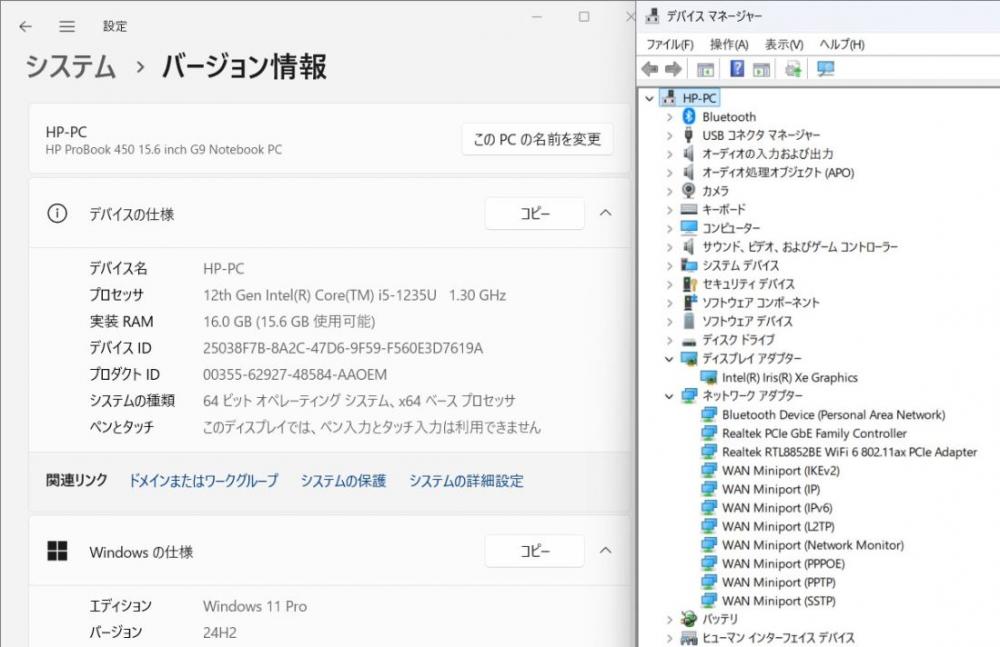Click the Windows logo beside Windows の仕様
The height and width of the screenshot is (647, 1000).
click(x=57, y=551)
